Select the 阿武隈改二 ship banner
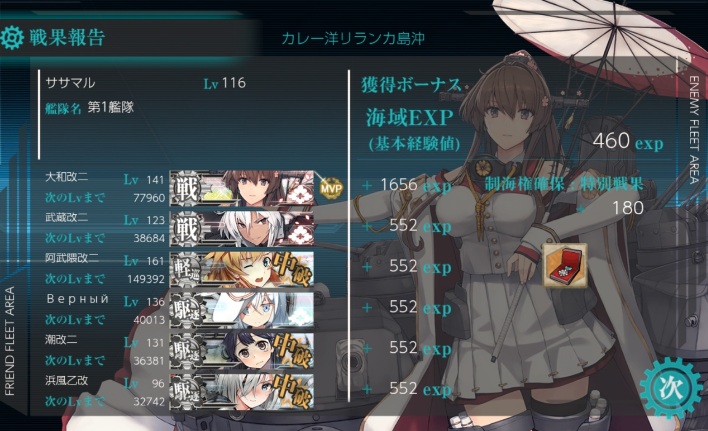The height and width of the screenshot is (431, 708). tap(242, 269)
